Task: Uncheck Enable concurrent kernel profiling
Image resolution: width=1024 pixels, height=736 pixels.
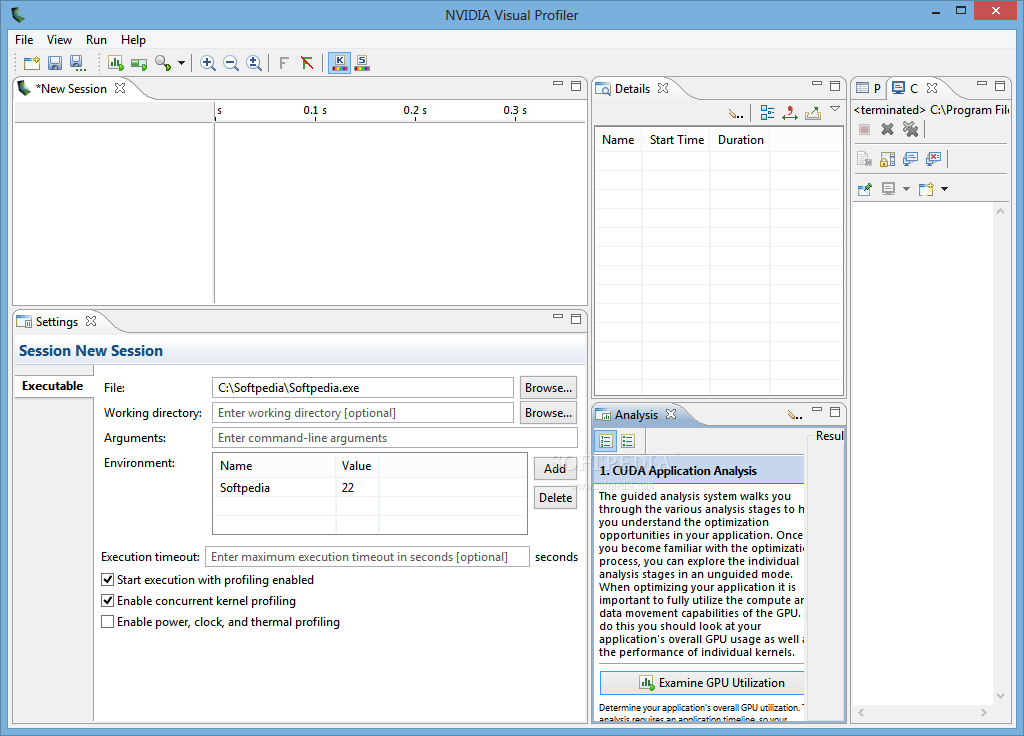Action: [x=108, y=601]
